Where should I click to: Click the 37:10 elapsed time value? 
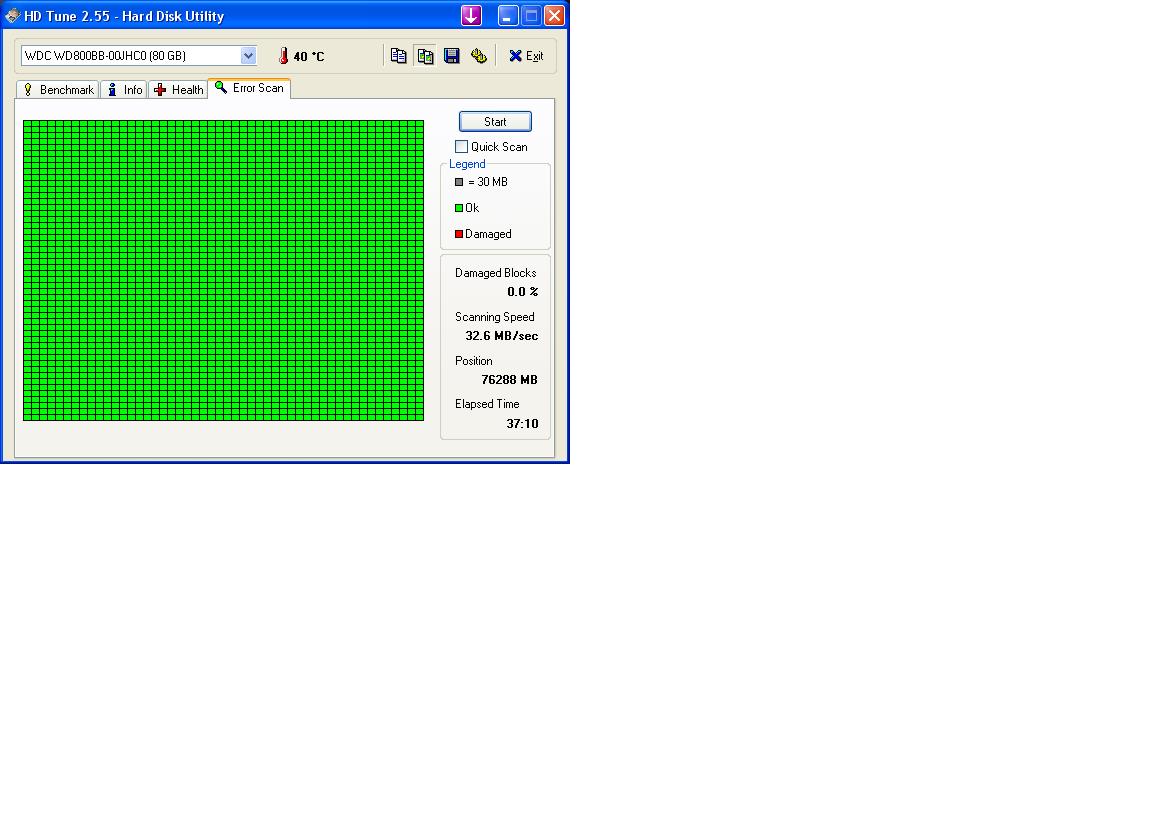coord(522,424)
